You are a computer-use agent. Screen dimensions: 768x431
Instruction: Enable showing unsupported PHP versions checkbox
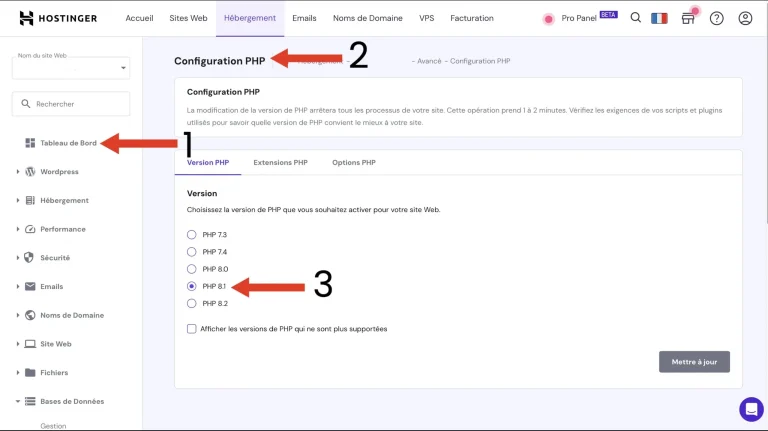coord(192,328)
